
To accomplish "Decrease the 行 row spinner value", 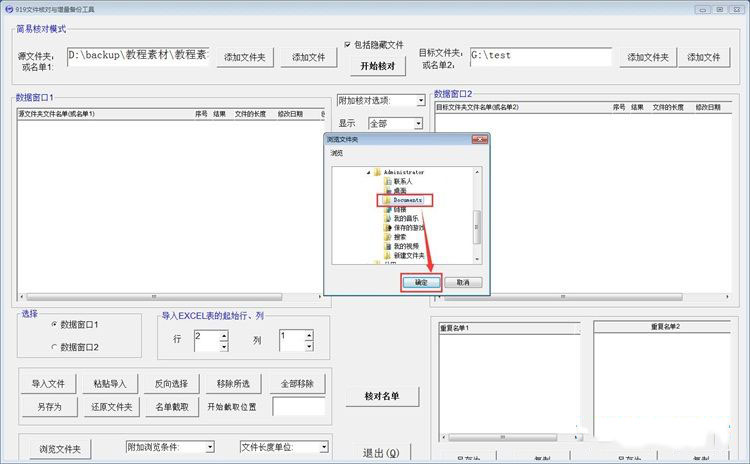I will click(x=224, y=346).
